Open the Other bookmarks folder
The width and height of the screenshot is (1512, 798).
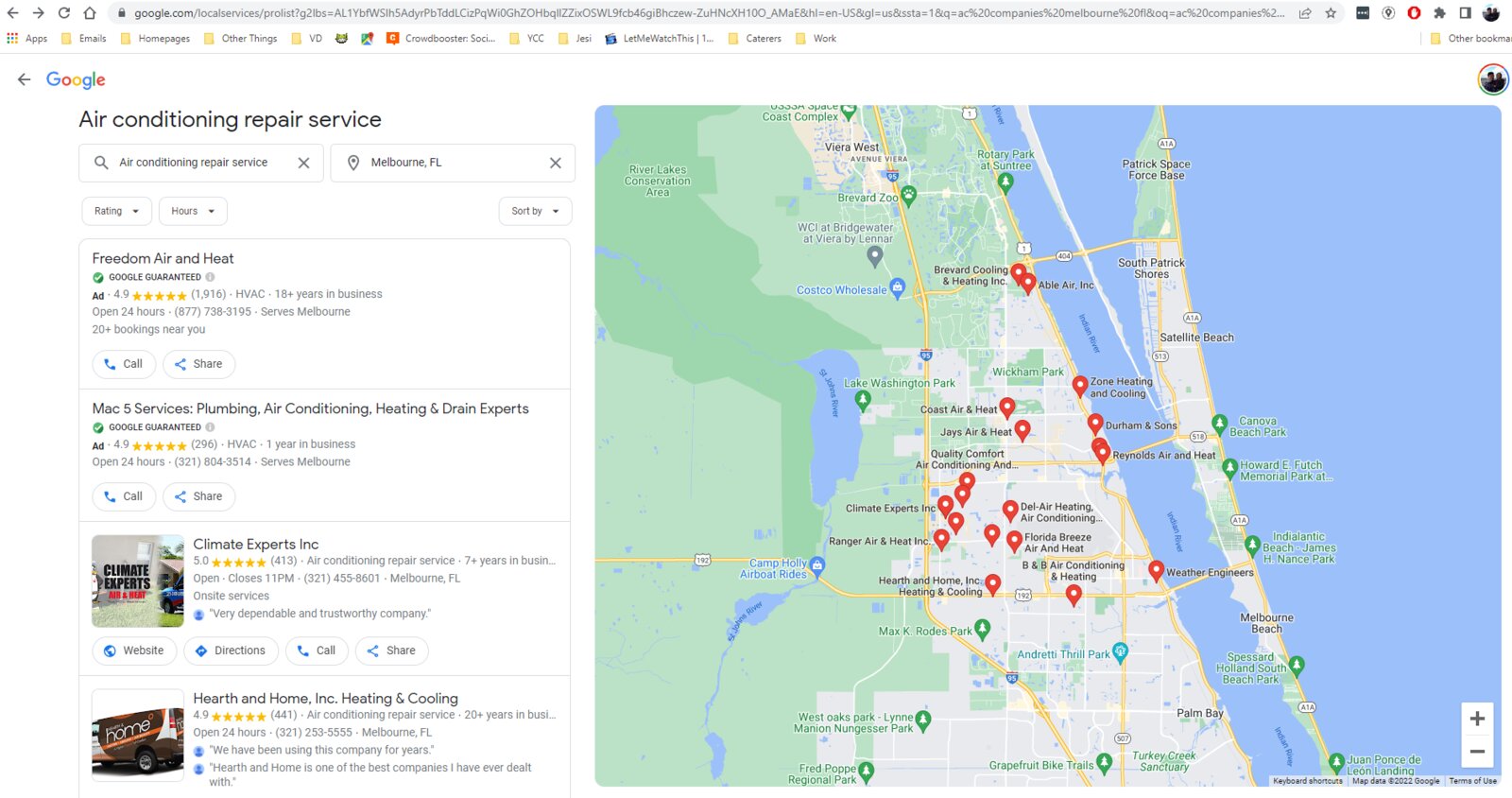pyautogui.click(x=1470, y=39)
